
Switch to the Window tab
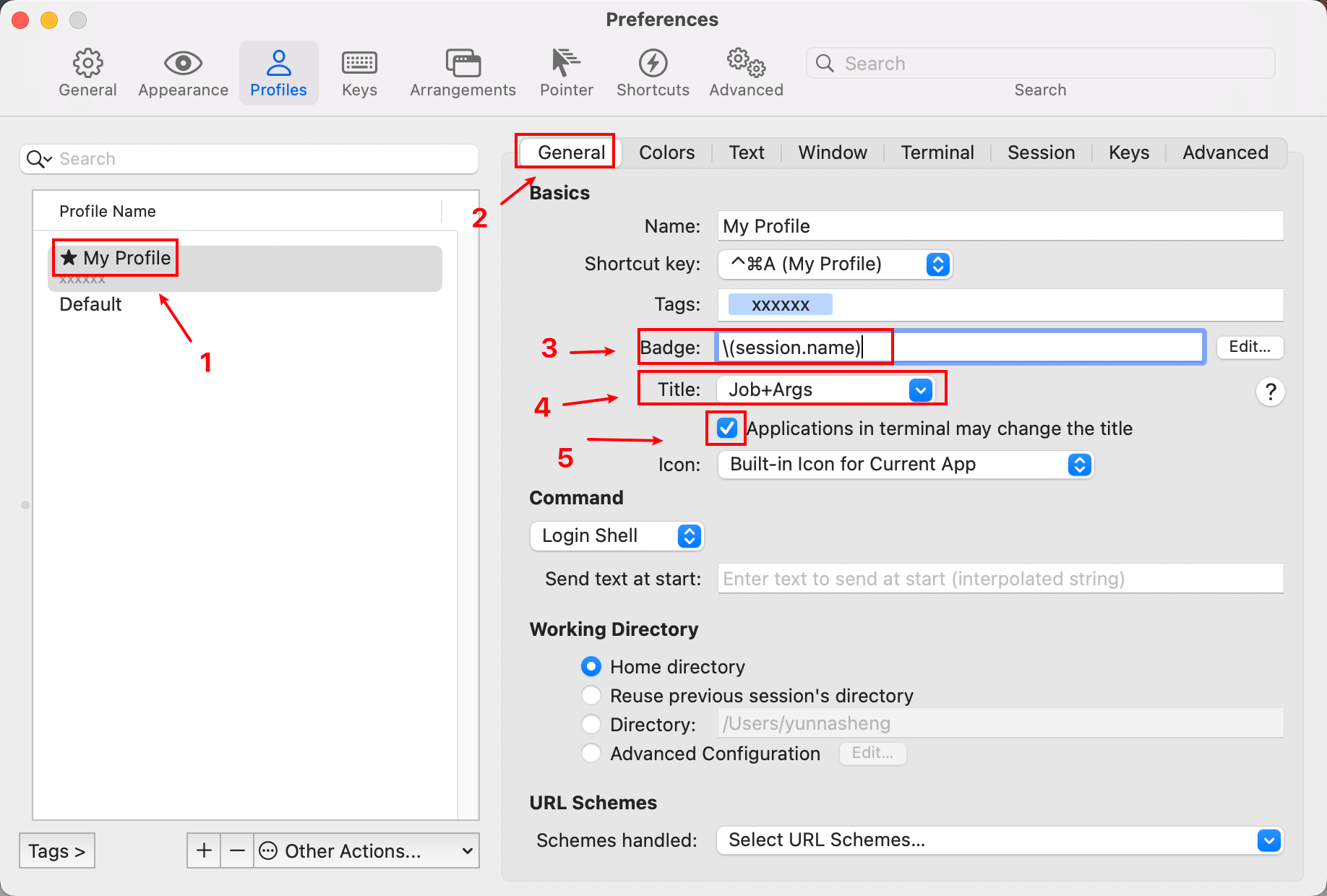pyautogui.click(x=833, y=152)
